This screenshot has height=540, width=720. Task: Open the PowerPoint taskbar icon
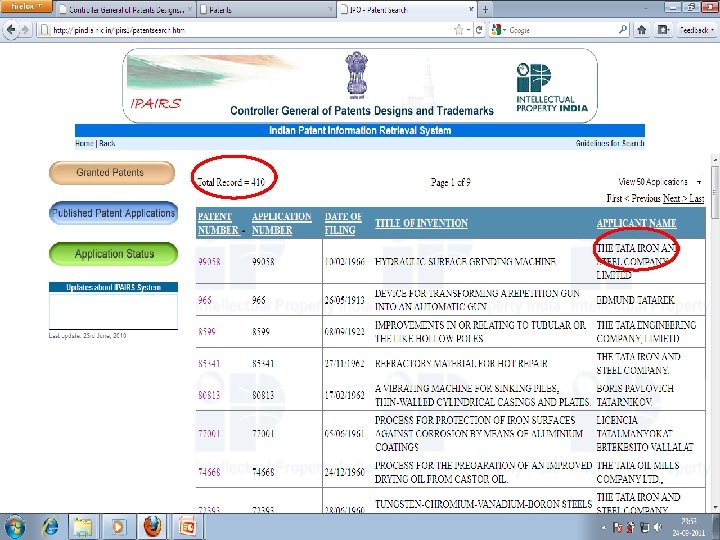pyautogui.click(x=187, y=527)
